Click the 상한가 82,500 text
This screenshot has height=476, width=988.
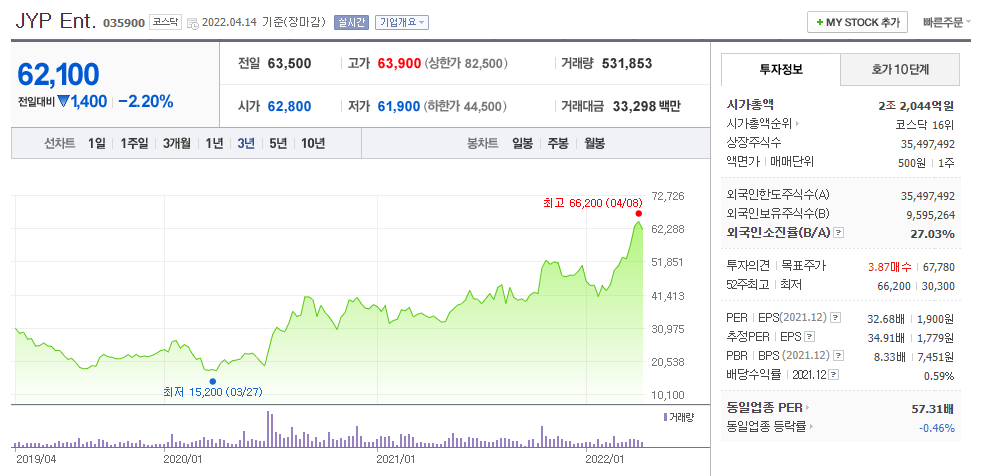coord(467,64)
